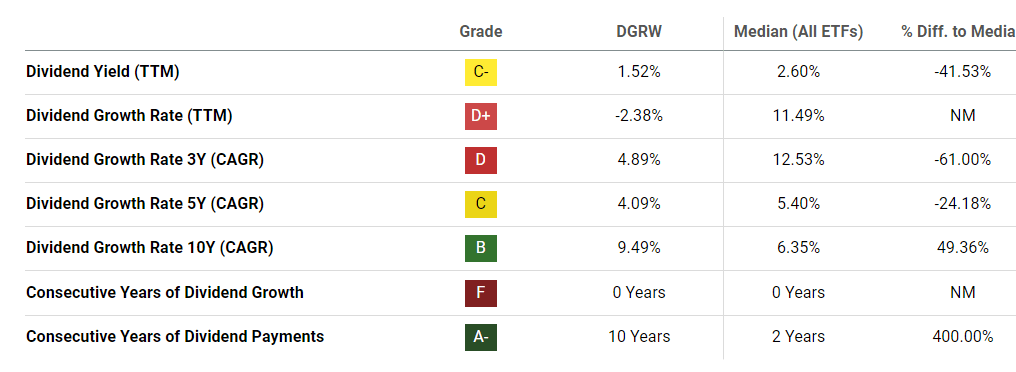Screen dimensions: 1016x372
Task: Click the yellow C grade badge
Action: tap(481, 204)
